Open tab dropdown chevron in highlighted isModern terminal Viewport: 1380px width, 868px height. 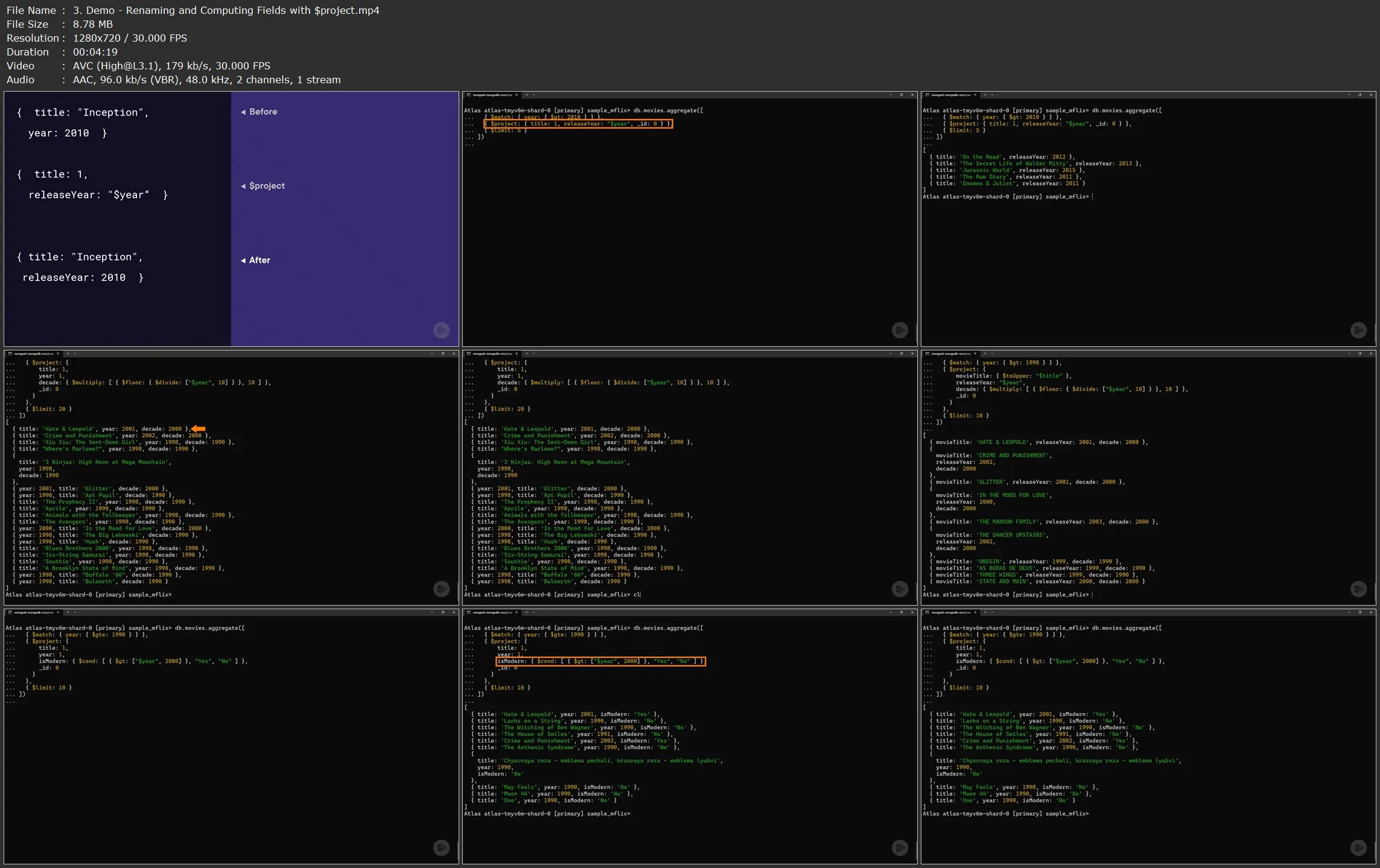coord(533,612)
